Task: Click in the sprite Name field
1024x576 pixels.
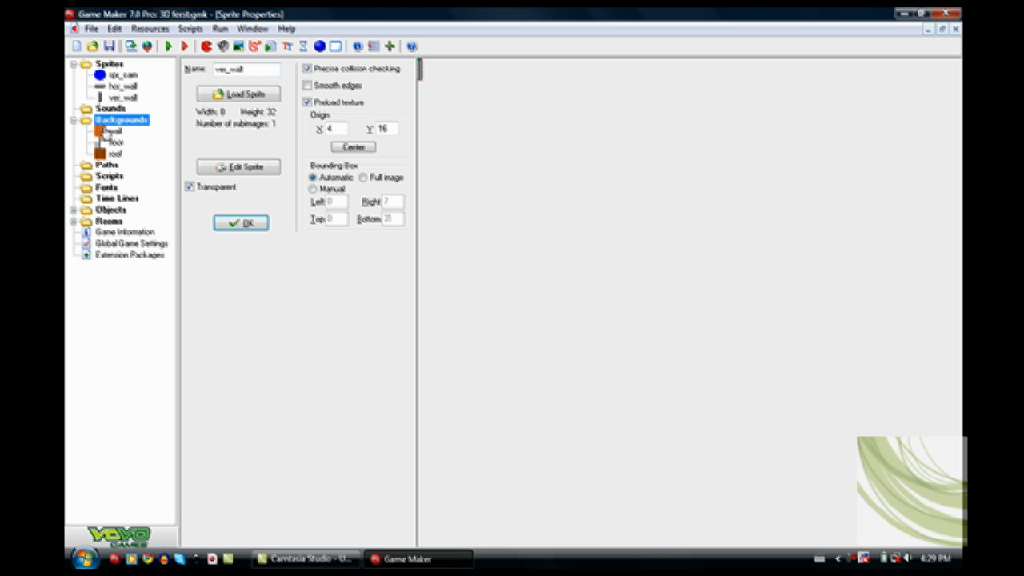Action: tap(246, 70)
